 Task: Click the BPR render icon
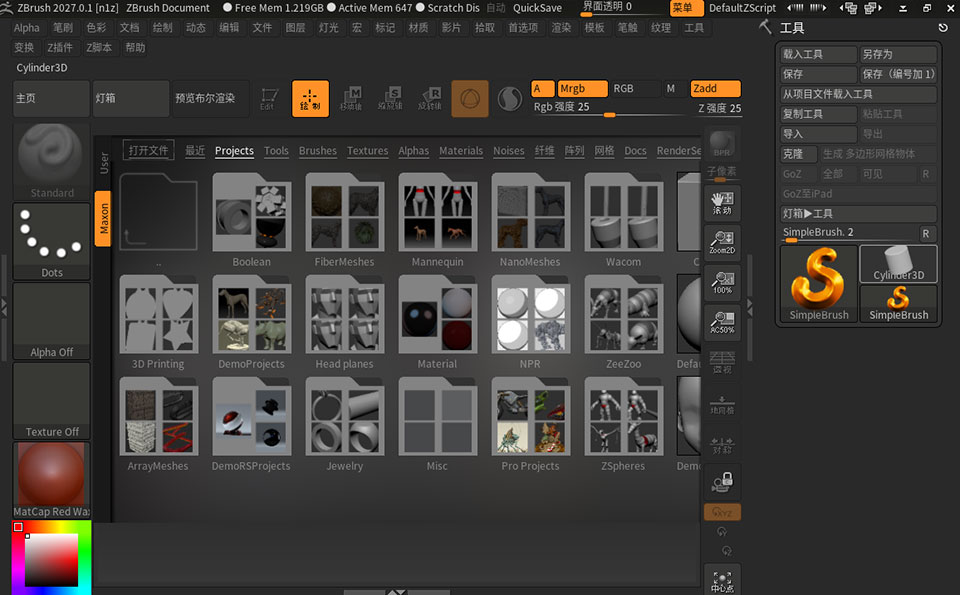722,144
